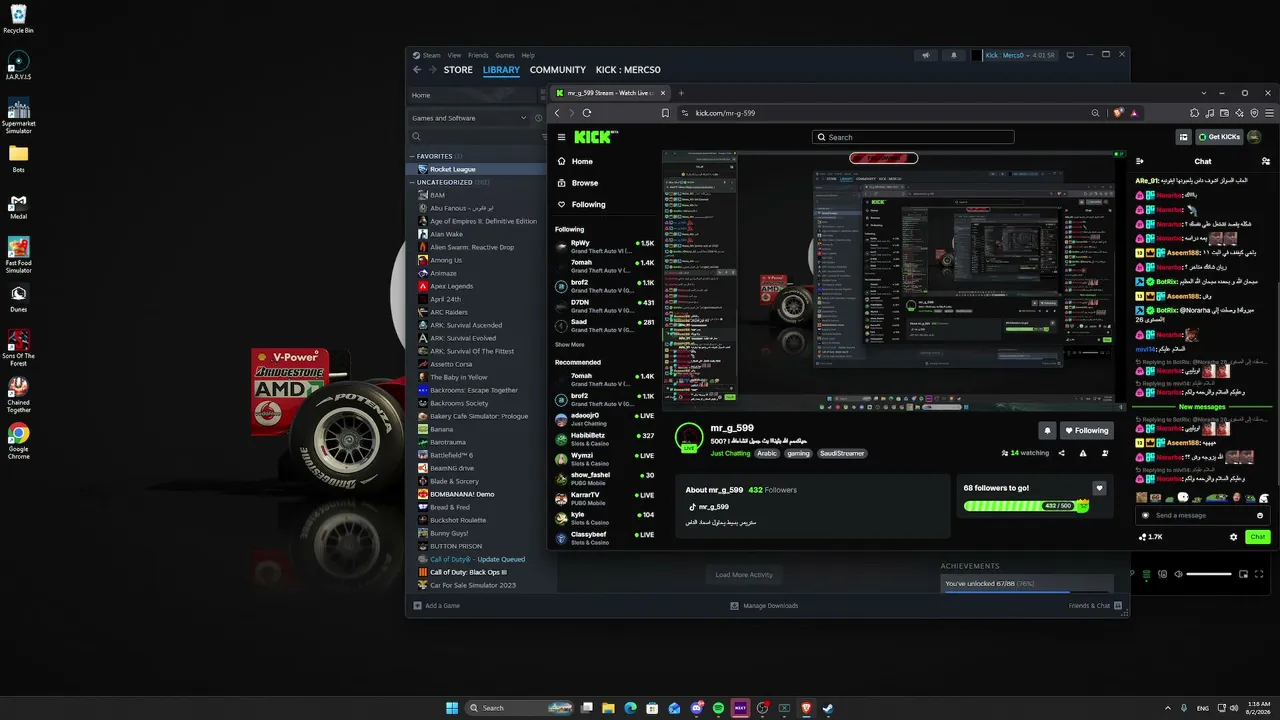
Task: Open emote picker in message box
Action: (1261, 515)
